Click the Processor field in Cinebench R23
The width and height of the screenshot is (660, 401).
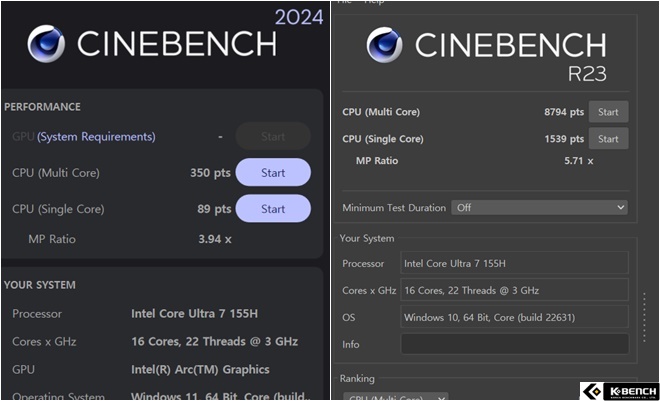[x=514, y=263]
